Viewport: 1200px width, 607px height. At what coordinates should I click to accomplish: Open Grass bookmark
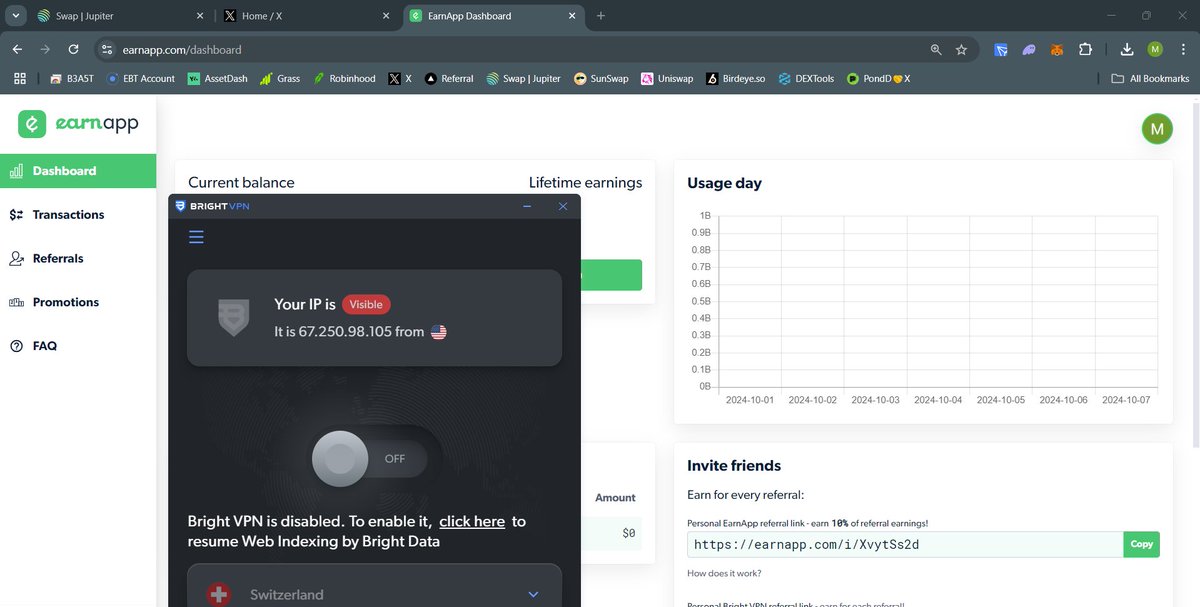pyautogui.click(x=280, y=78)
